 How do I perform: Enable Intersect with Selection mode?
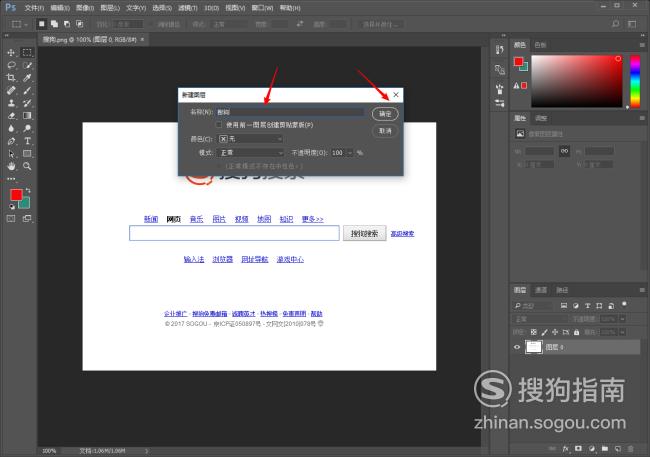[x=80, y=24]
